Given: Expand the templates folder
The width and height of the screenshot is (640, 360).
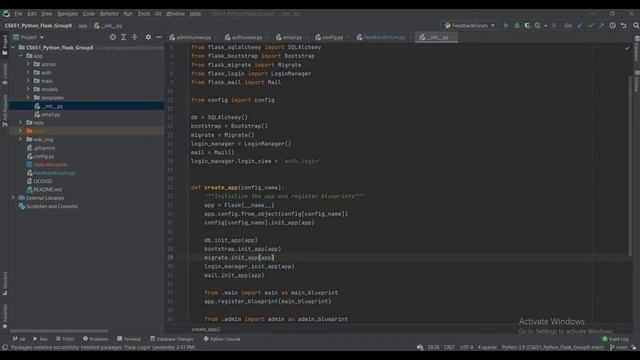Looking at the screenshot, I should pos(28,98).
